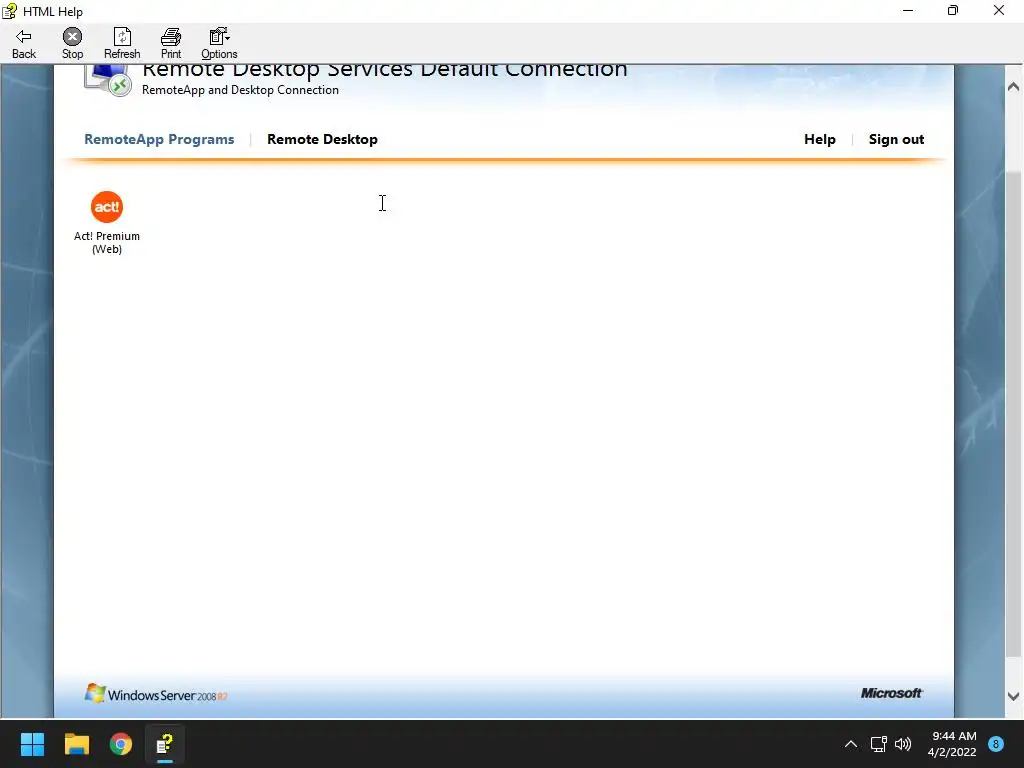
Task: Click the vertical scrollbar thumb
Action: point(1013,413)
